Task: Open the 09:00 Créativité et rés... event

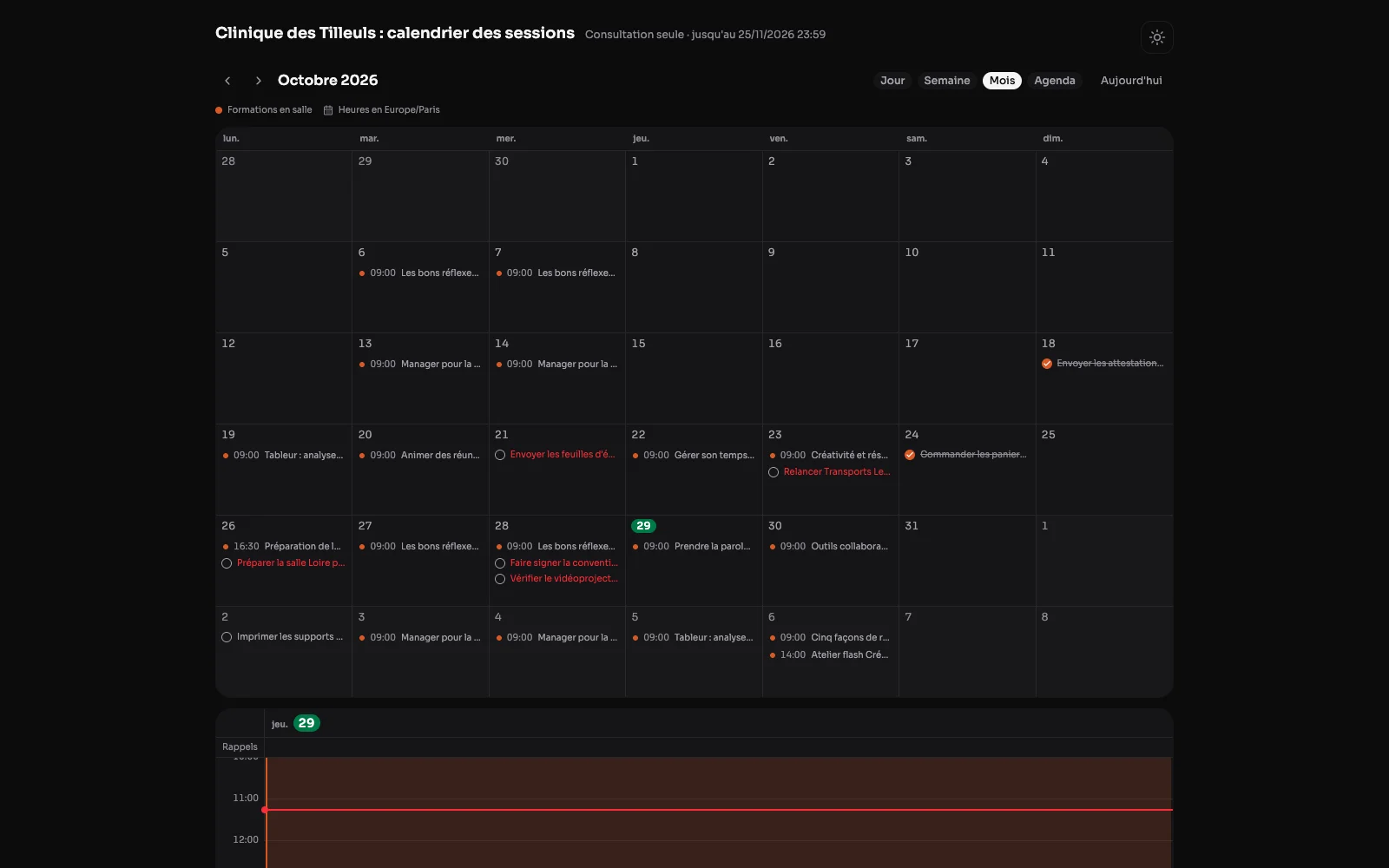Action: [x=830, y=456]
